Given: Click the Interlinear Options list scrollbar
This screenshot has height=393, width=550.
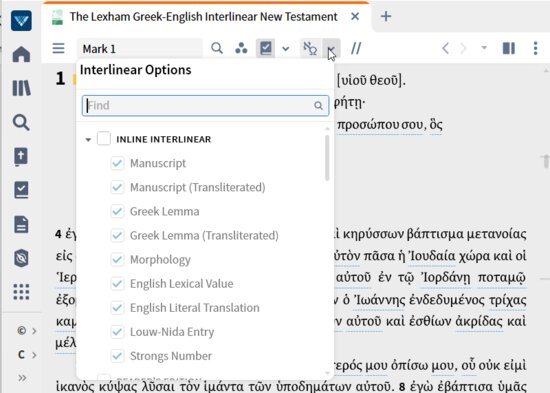Looking at the screenshot, I should pyautogui.click(x=327, y=158).
